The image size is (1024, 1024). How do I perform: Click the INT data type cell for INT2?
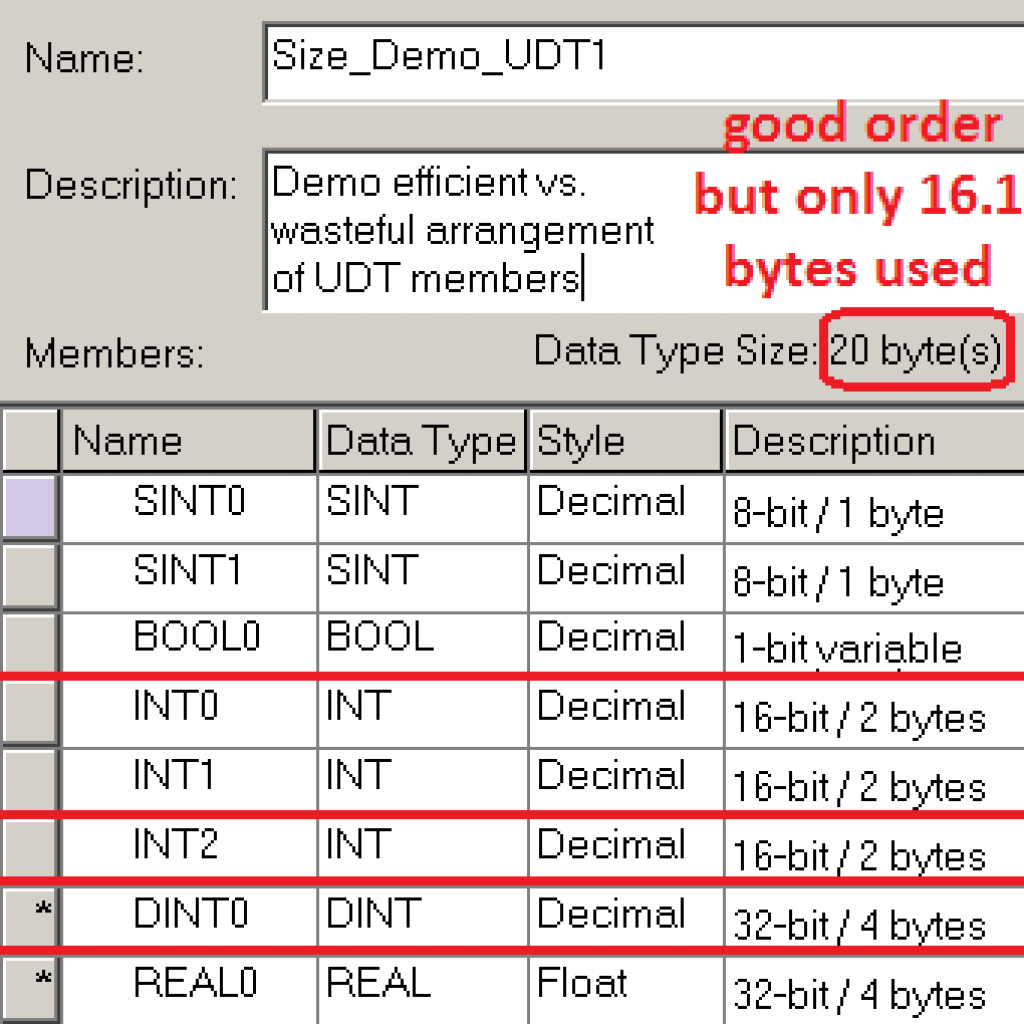point(423,848)
